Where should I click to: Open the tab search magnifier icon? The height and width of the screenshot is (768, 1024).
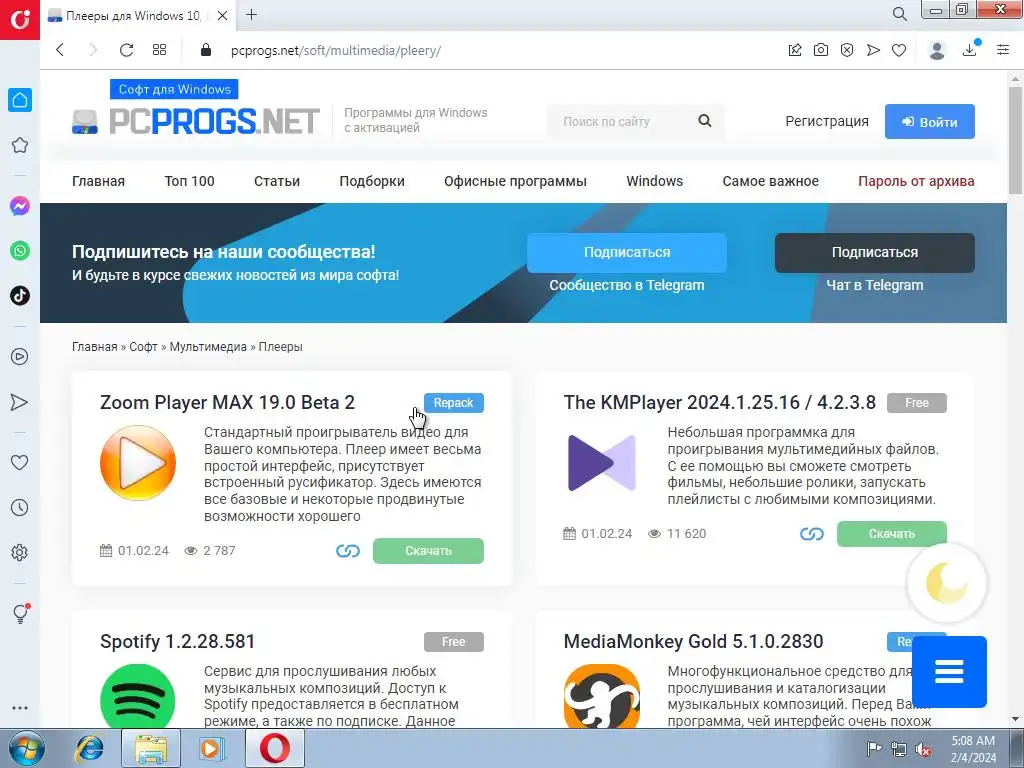[899, 14]
